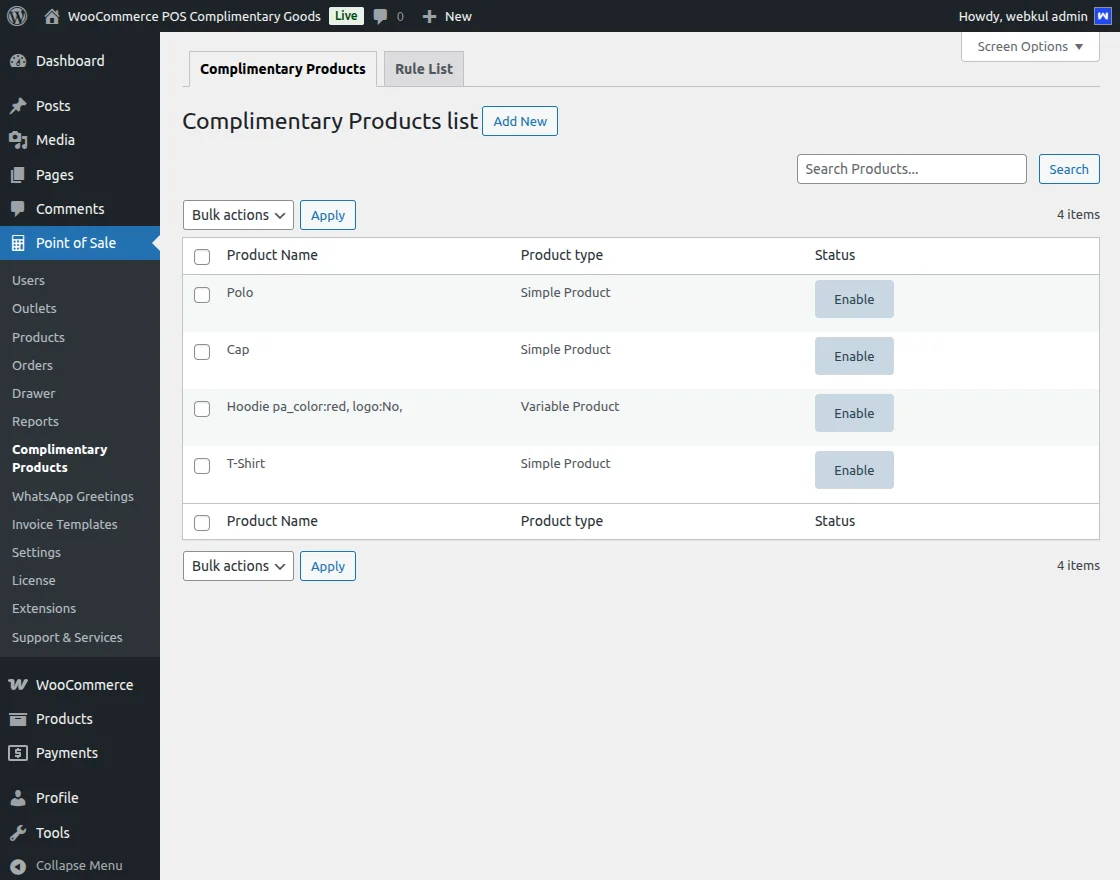This screenshot has width=1120, height=880.
Task: Open the comments bubble icon in admin bar
Action: coord(381,16)
